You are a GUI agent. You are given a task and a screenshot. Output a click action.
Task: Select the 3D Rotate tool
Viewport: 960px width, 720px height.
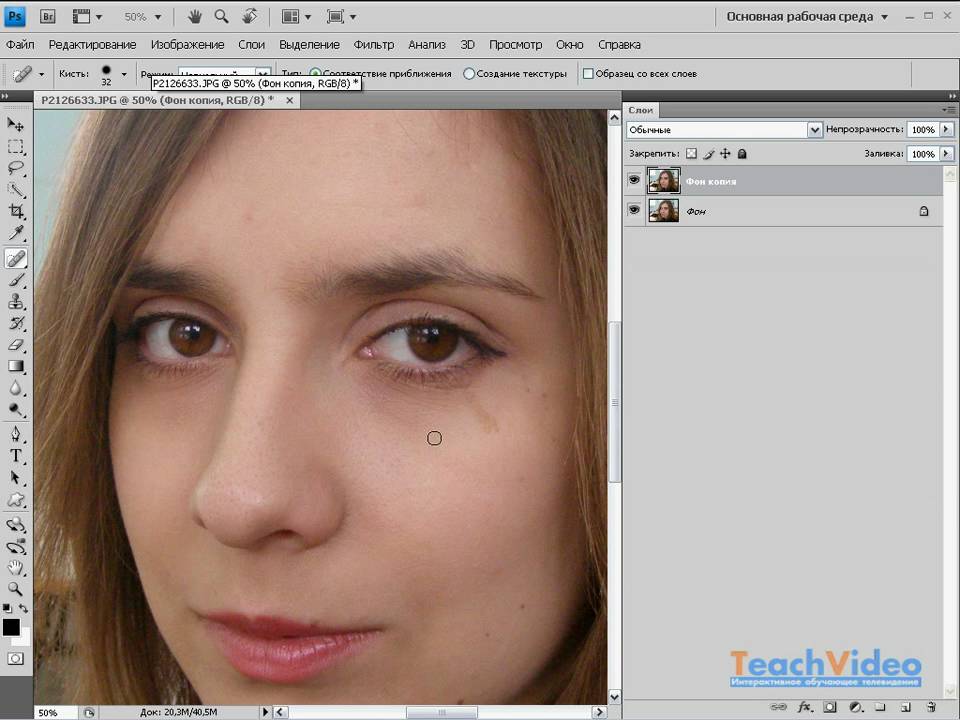[15, 525]
